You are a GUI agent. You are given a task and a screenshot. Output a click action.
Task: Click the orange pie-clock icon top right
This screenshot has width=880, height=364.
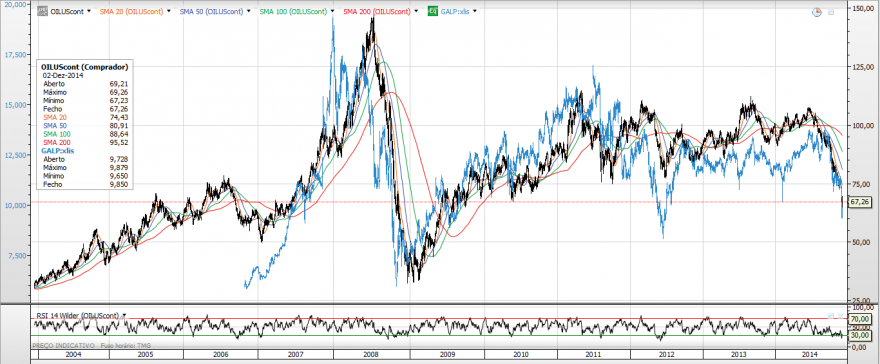(x=817, y=12)
